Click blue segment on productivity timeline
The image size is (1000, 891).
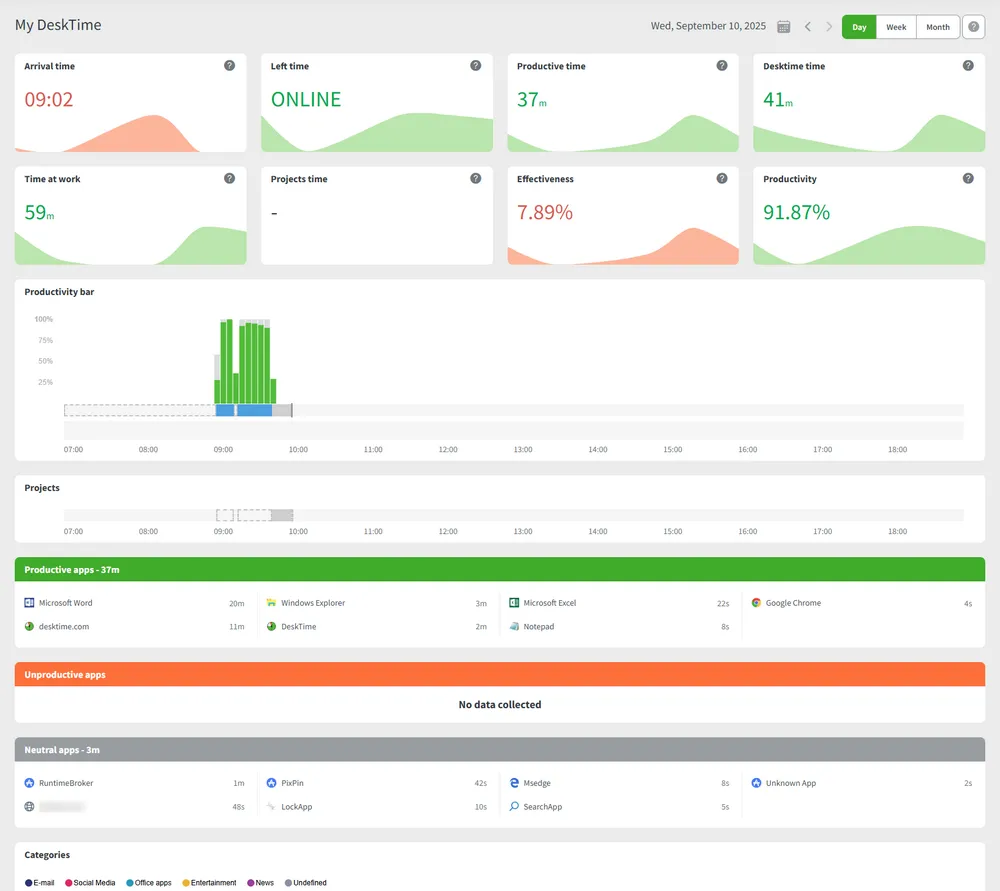[x=254, y=410]
